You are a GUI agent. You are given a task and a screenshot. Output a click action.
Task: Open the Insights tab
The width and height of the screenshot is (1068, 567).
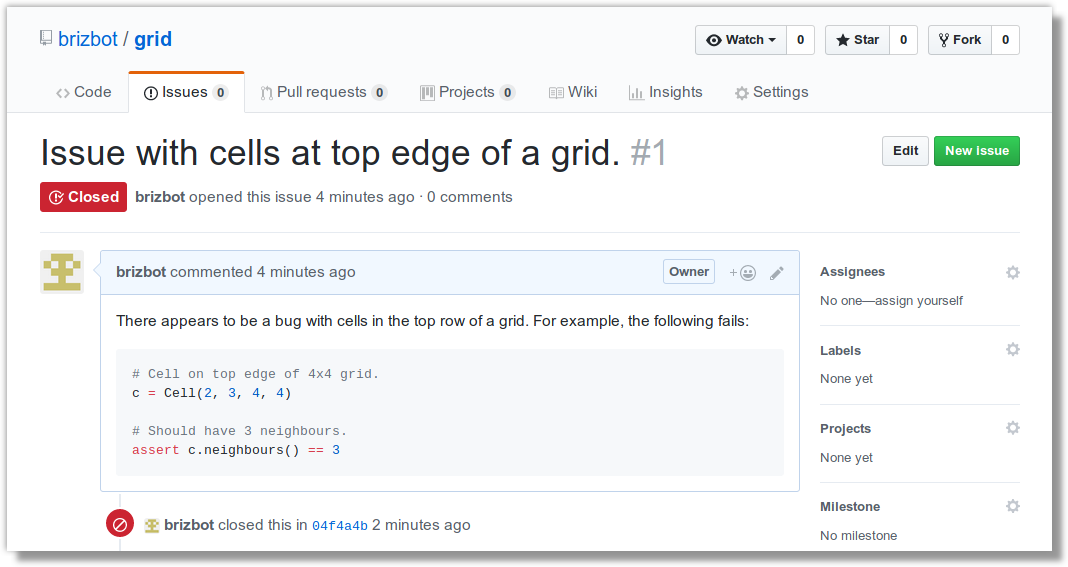point(665,92)
